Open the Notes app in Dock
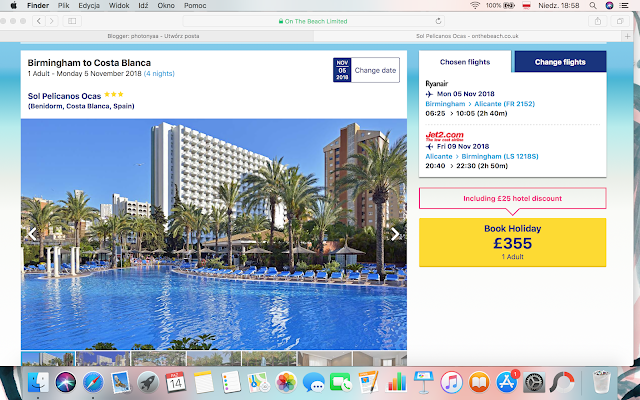This screenshot has width=640, height=400. [203, 382]
